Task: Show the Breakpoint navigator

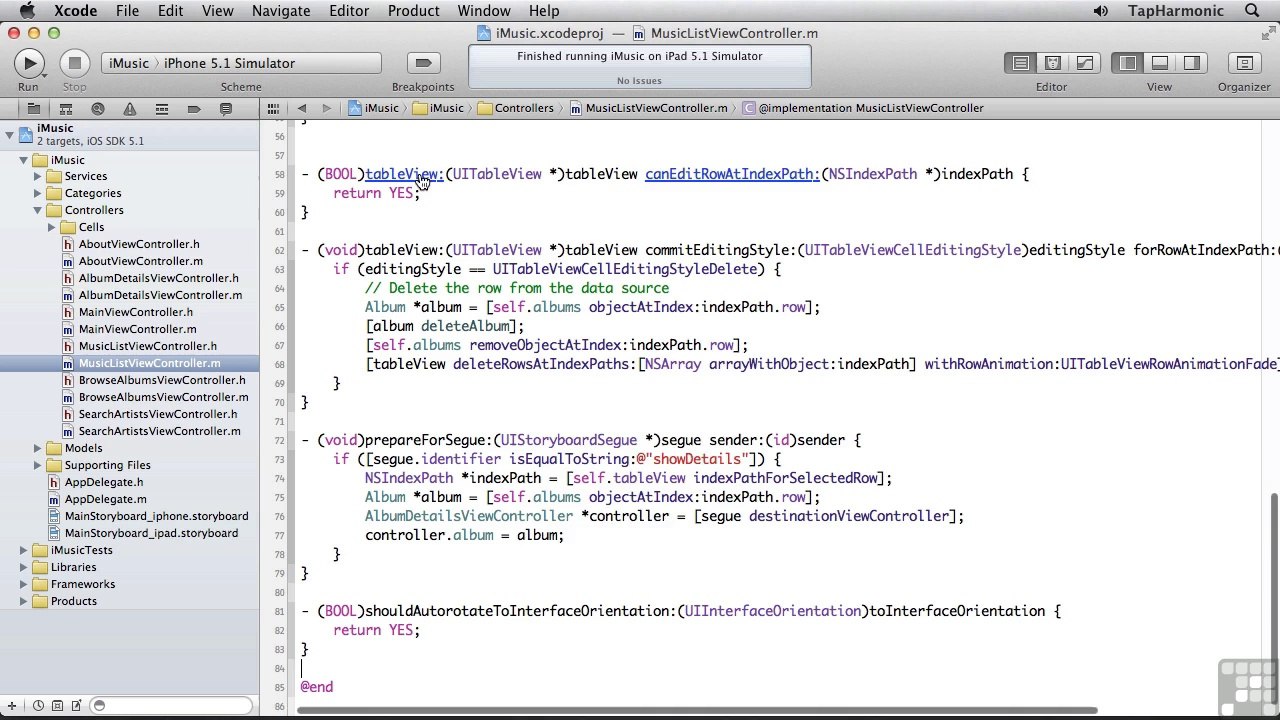Action: click(193, 108)
